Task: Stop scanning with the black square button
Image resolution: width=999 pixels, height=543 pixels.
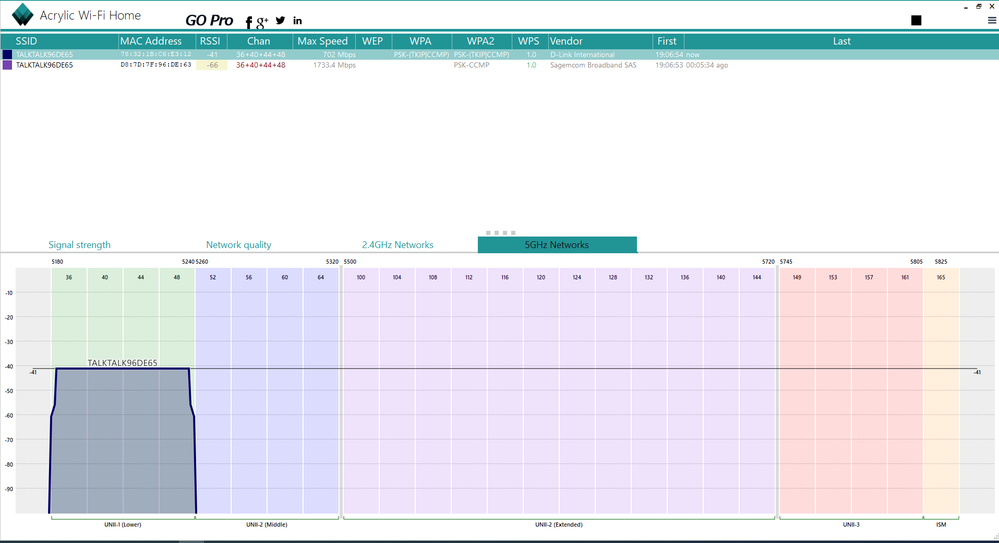Action: pos(916,20)
